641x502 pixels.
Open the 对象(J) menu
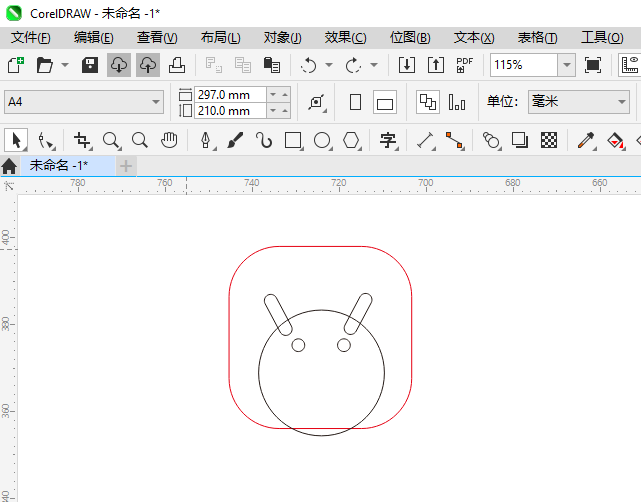tap(282, 38)
